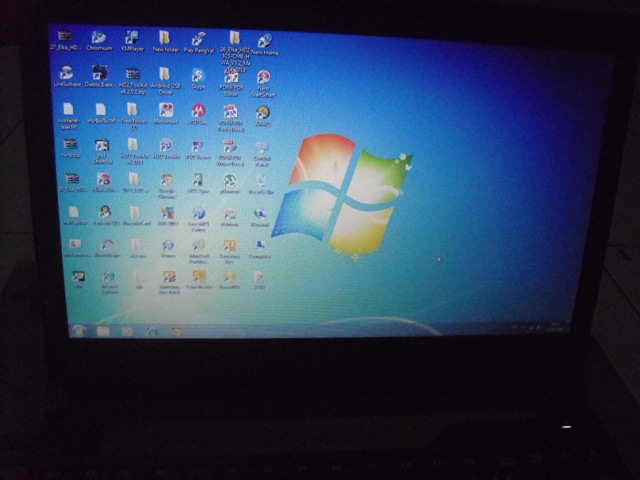Launch the Diablo II.exe shortcut
This screenshot has height=480, width=640.
point(100,76)
